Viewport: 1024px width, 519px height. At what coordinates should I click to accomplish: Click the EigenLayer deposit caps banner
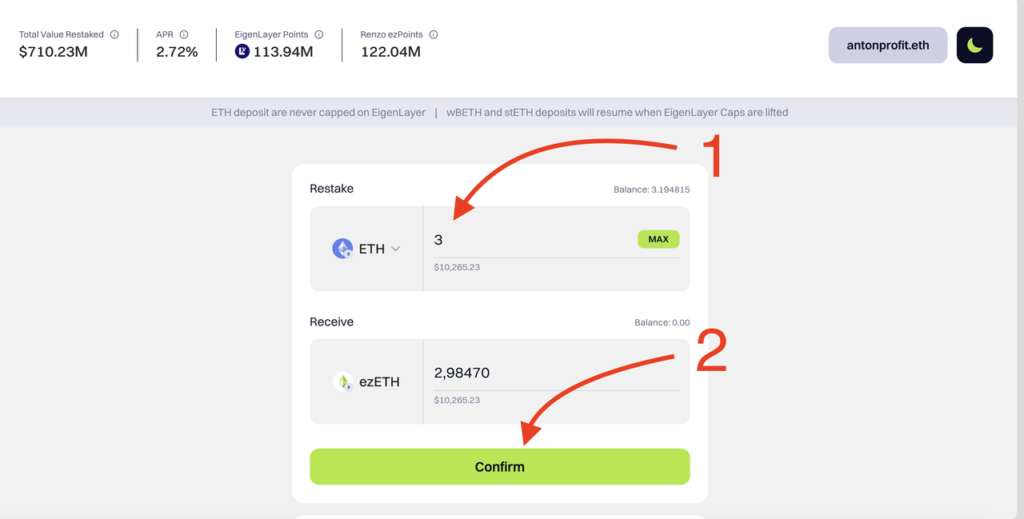[x=499, y=112]
